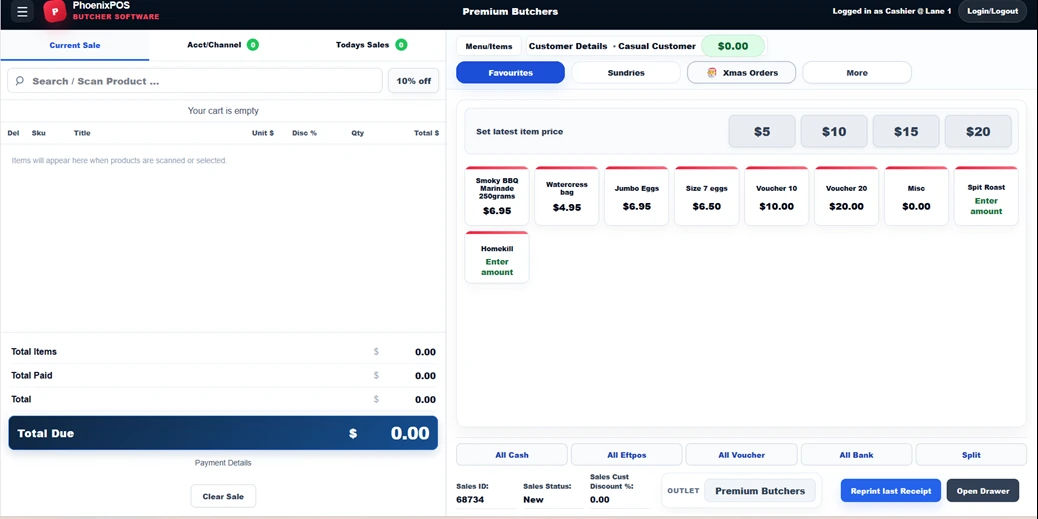This screenshot has height=519, width=1038.
Task: Apply the 10% off discount
Action: 414,81
